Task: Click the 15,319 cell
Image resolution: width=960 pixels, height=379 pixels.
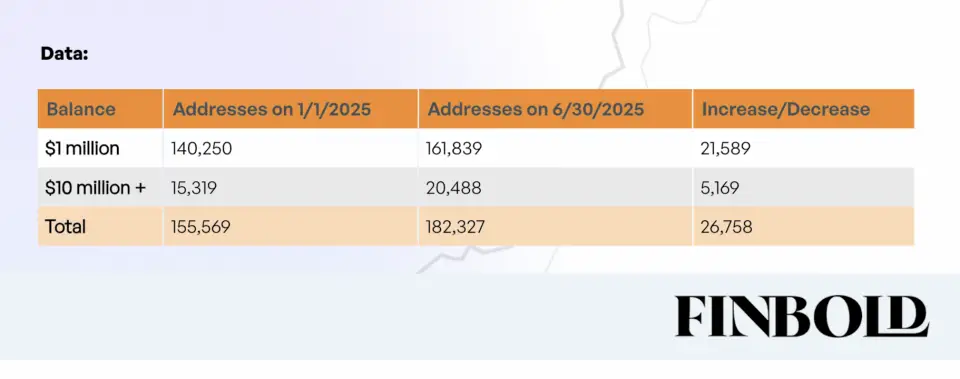Action: click(194, 187)
